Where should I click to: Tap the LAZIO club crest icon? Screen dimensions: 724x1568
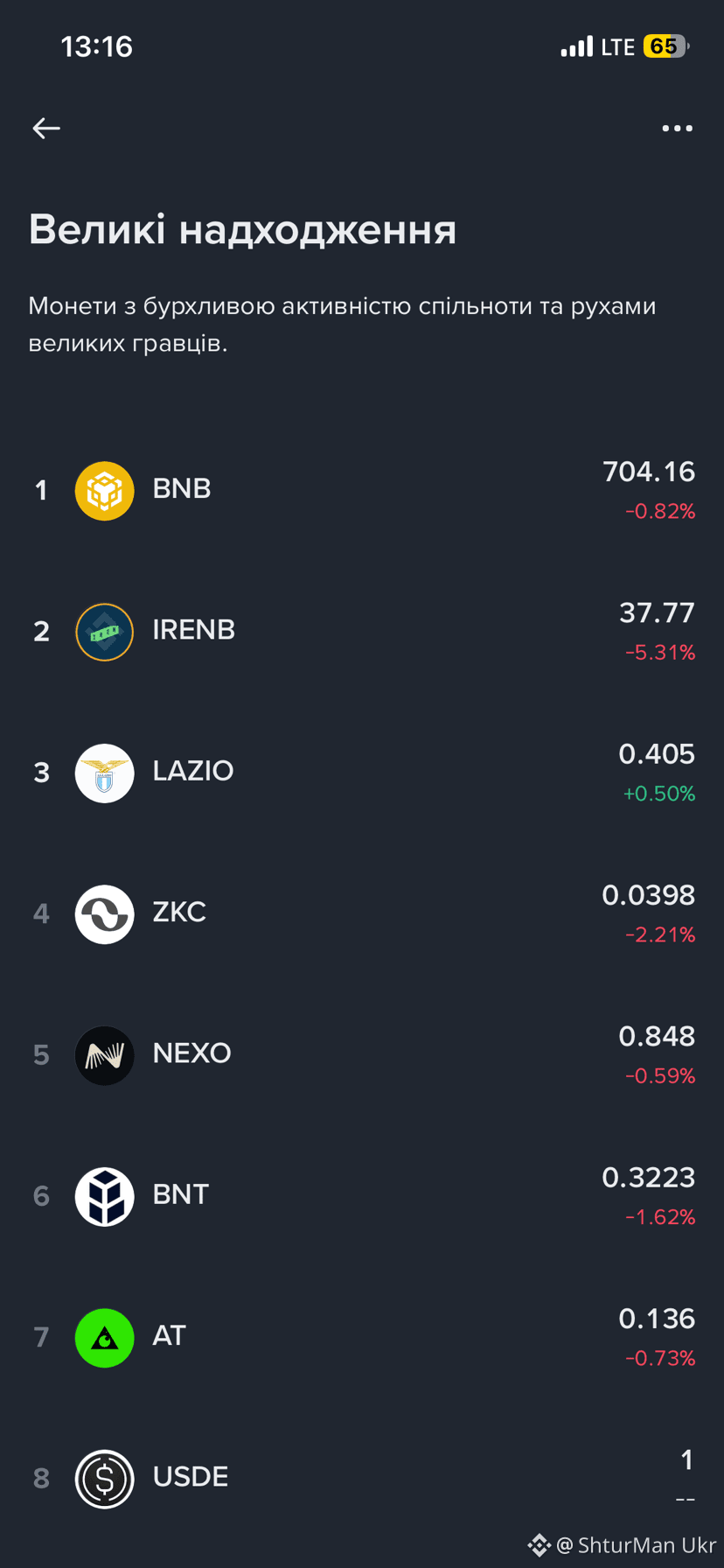point(104,773)
